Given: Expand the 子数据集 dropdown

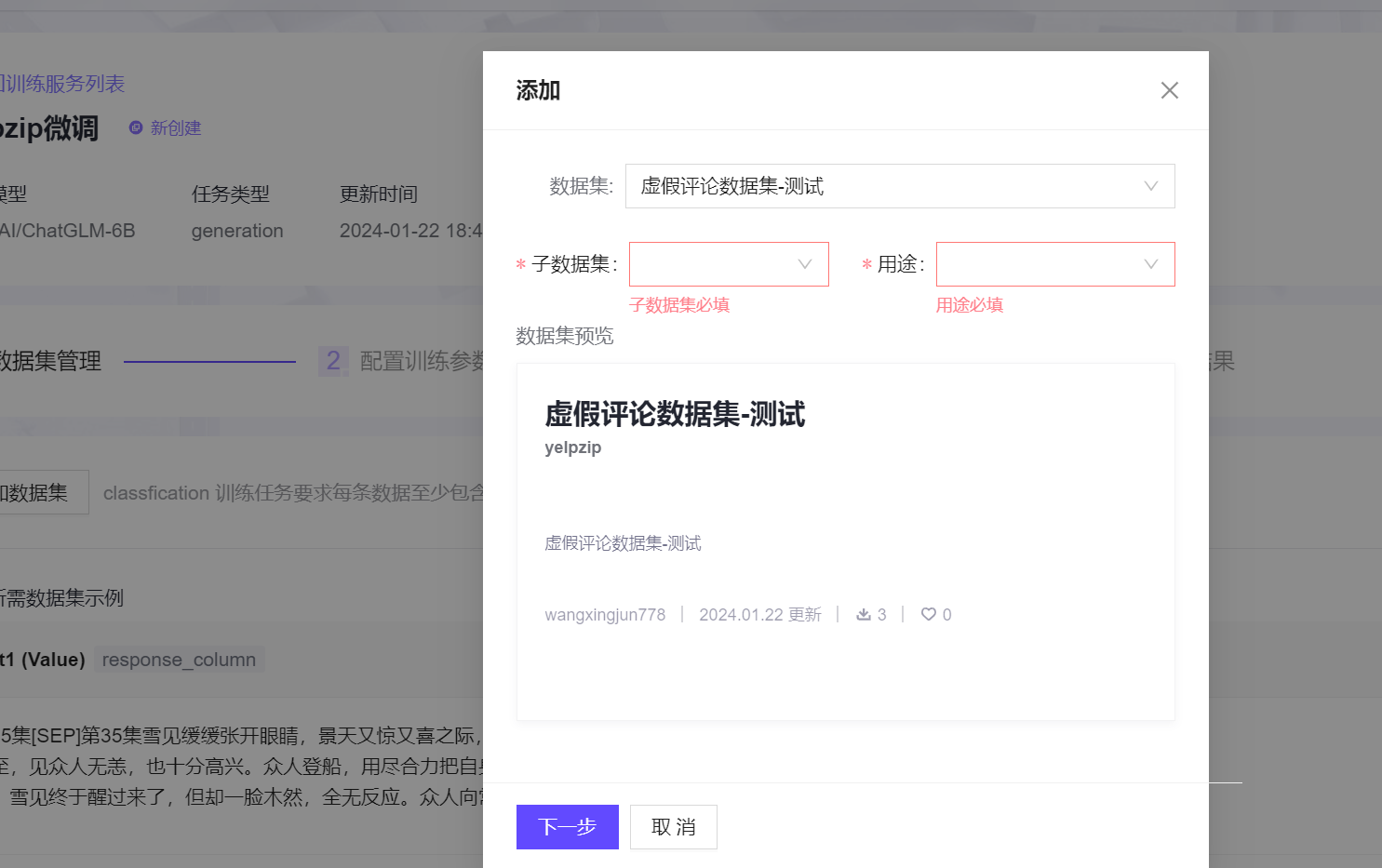Looking at the screenshot, I should (x=729, y=264).
